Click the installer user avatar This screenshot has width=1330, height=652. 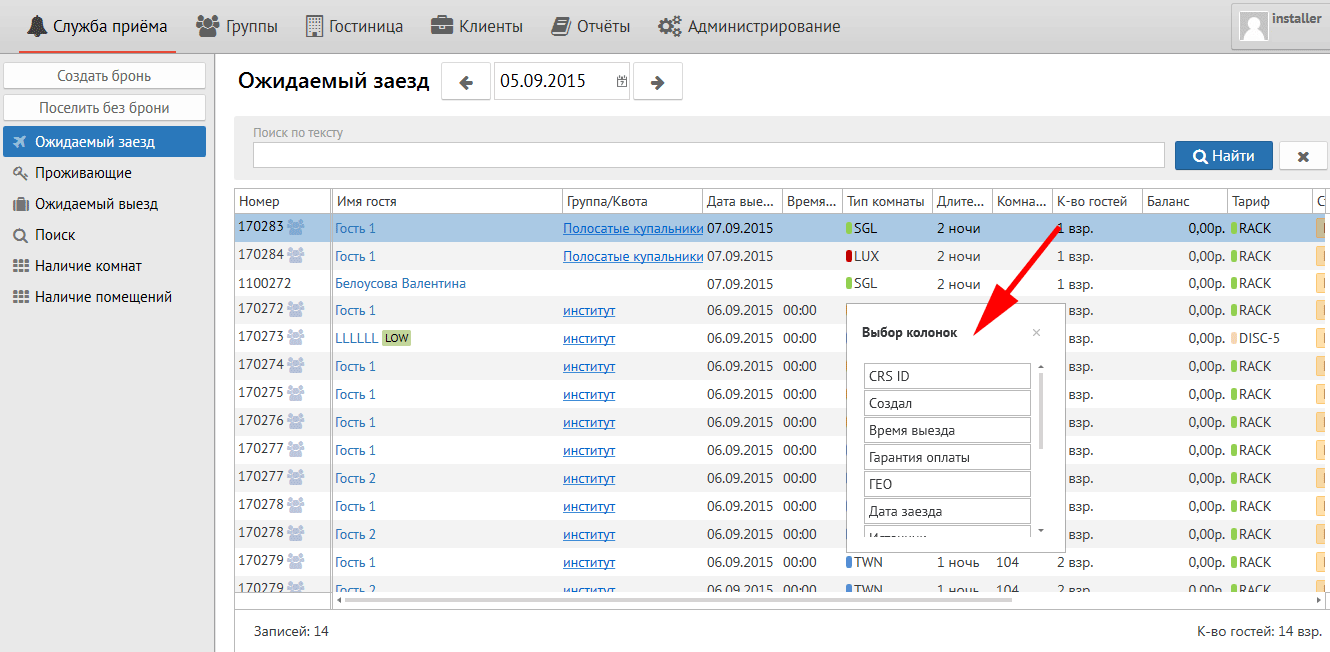click(x=1254, y=25)
